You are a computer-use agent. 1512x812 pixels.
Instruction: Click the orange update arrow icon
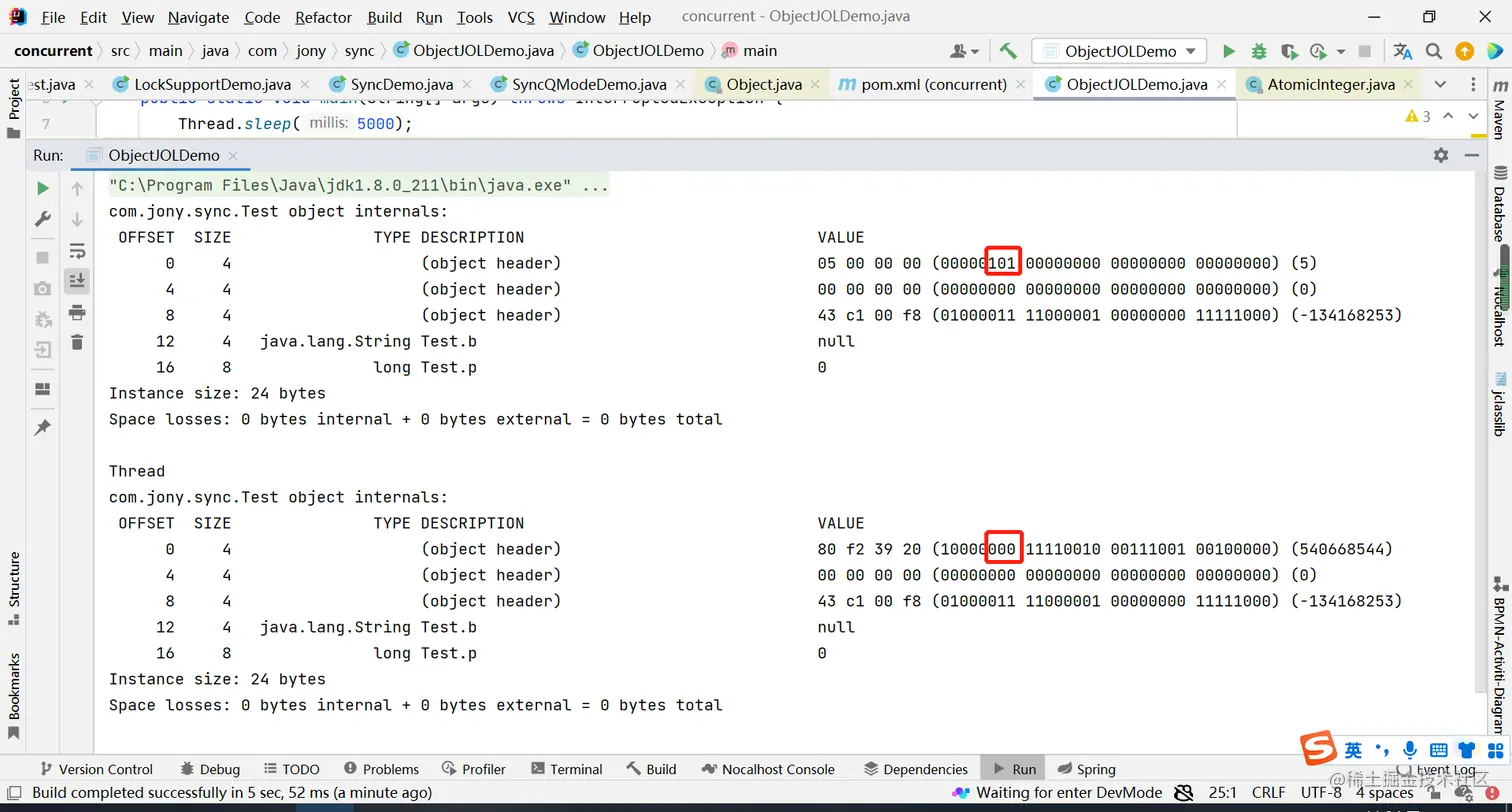(x=1464, y=51)
